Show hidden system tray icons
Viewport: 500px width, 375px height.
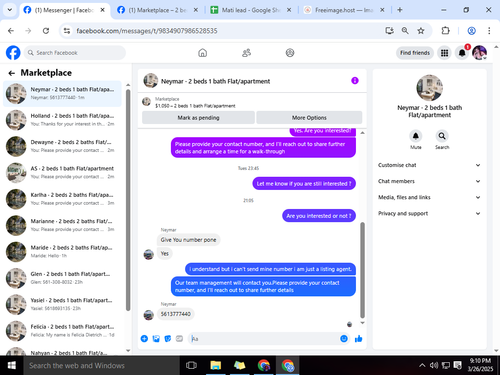(422, 365)
